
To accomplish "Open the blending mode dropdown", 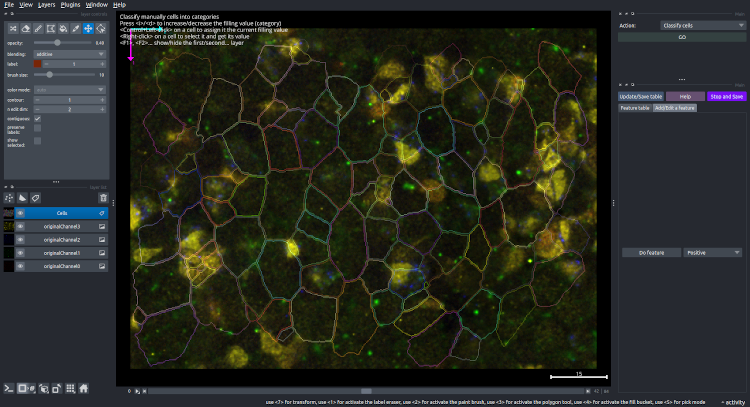I will coord(70,54).
